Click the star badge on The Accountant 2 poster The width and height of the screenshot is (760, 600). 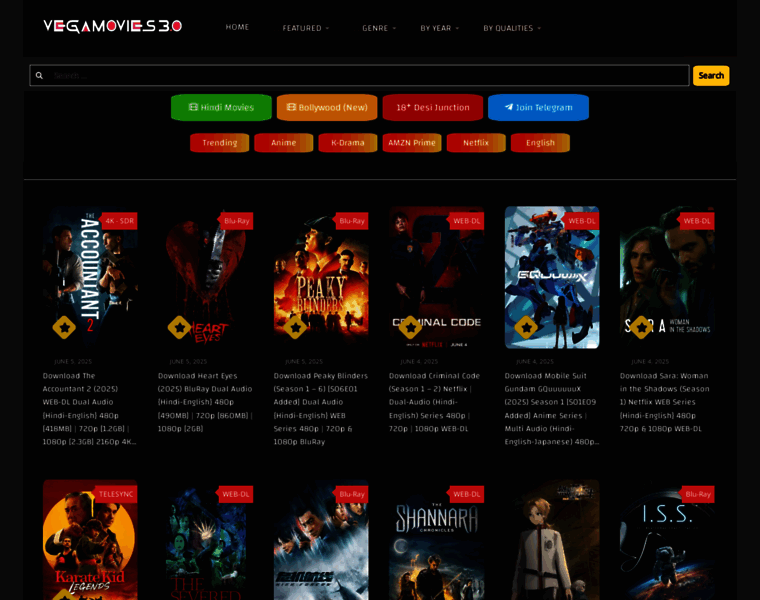[x=64, y=327]
